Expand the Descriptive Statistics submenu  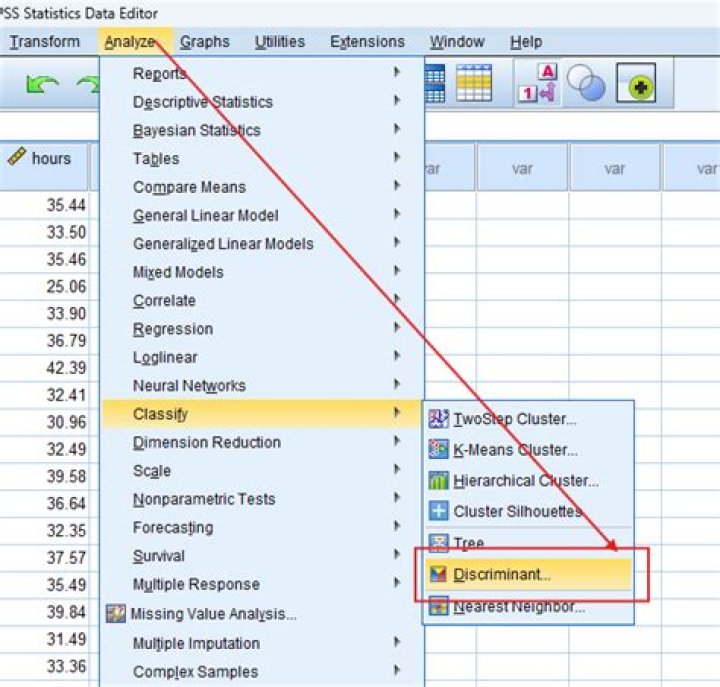[397, 101]
